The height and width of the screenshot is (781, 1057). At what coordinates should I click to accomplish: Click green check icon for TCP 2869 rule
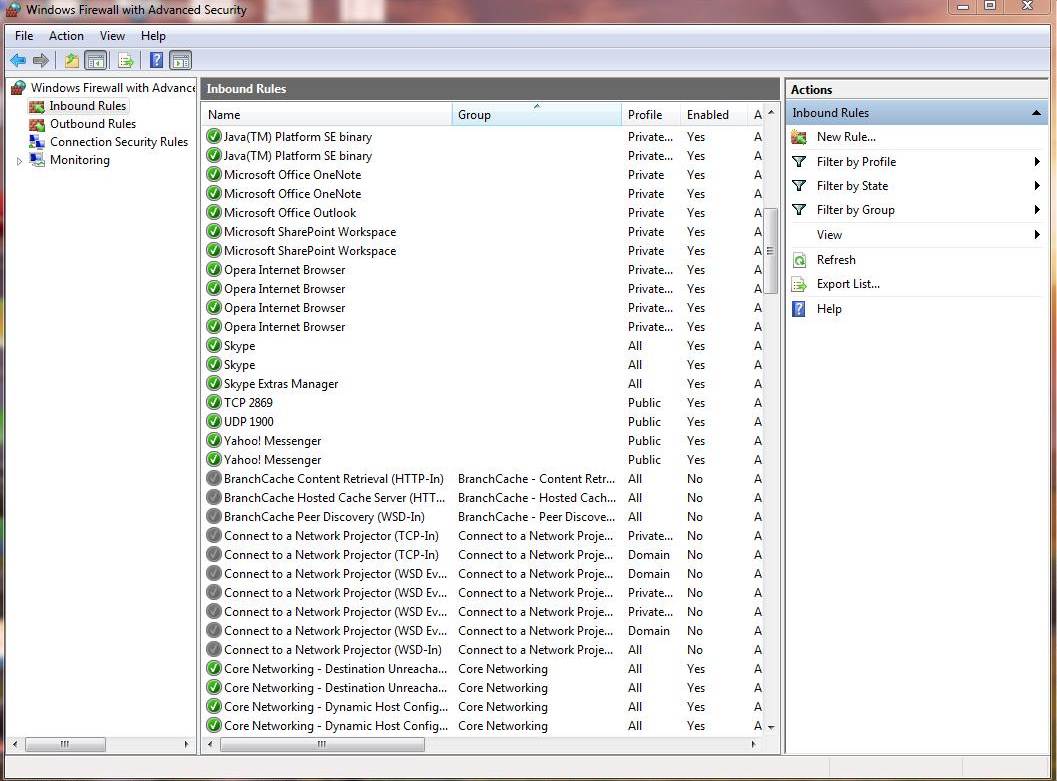[x=214, y=402]
